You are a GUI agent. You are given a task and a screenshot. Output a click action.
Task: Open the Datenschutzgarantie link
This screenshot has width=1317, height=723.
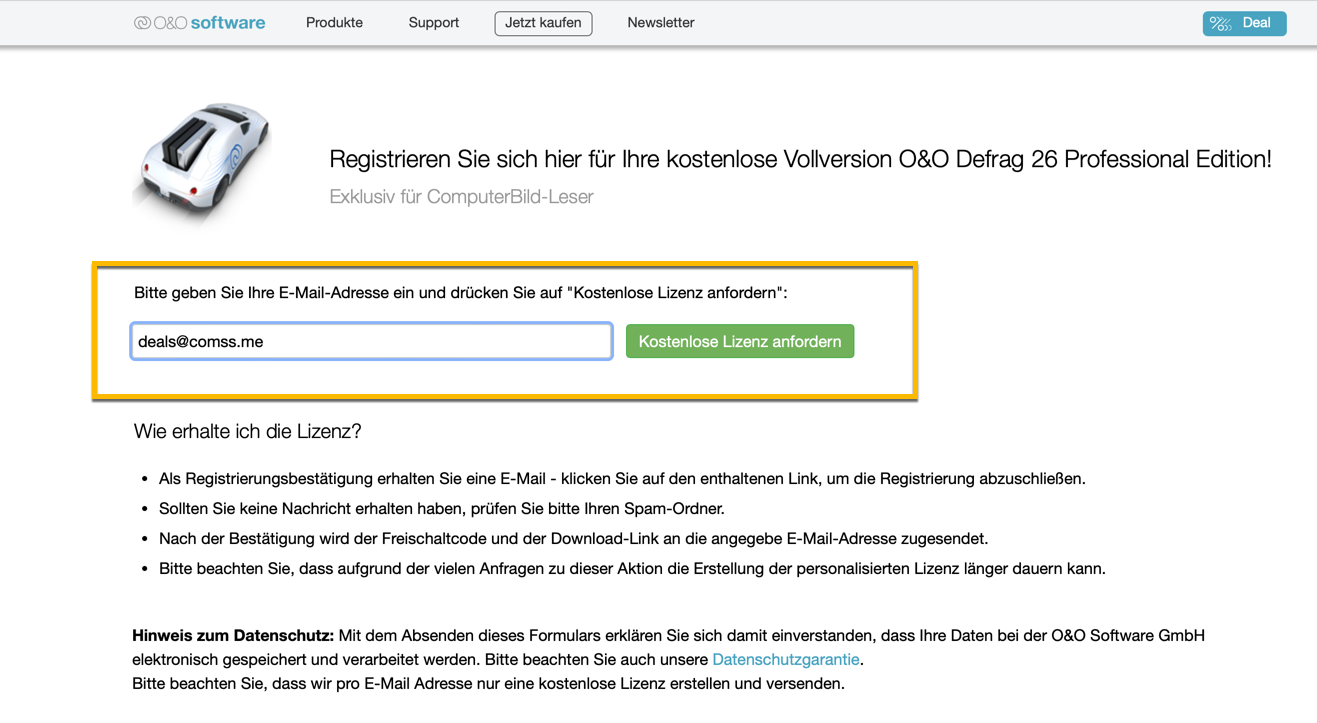coord(785,660)
